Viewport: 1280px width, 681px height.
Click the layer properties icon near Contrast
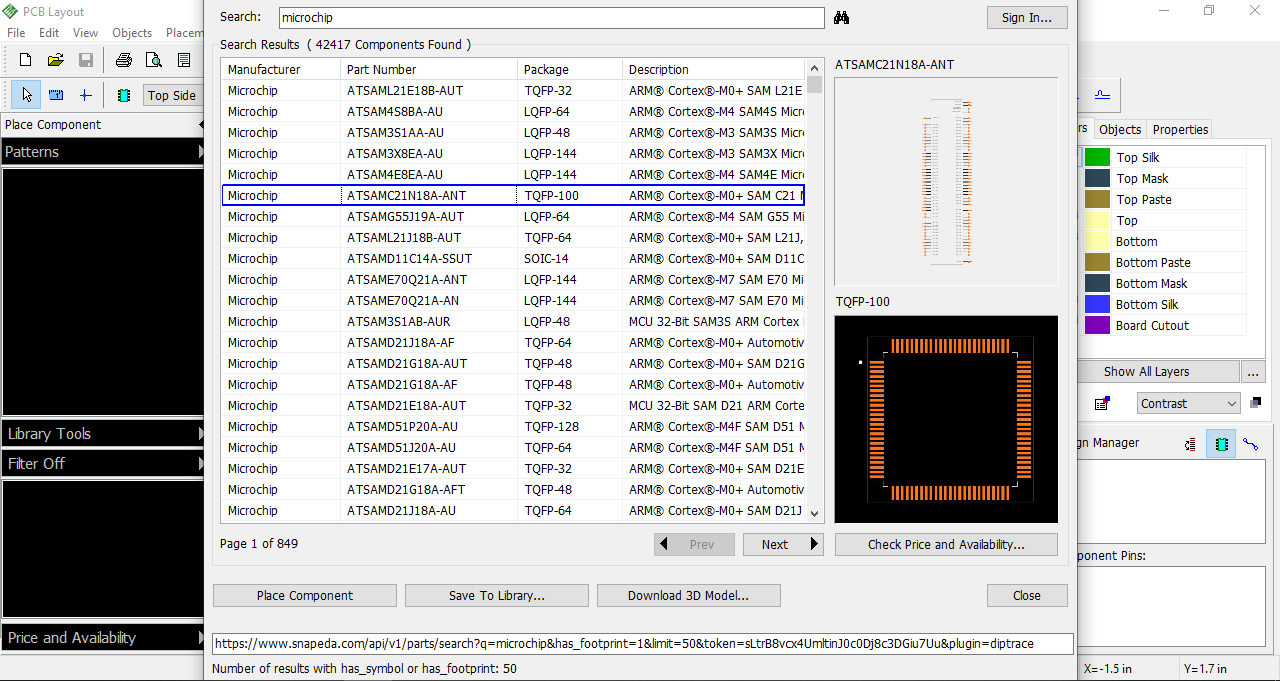tap(1102, 403)
